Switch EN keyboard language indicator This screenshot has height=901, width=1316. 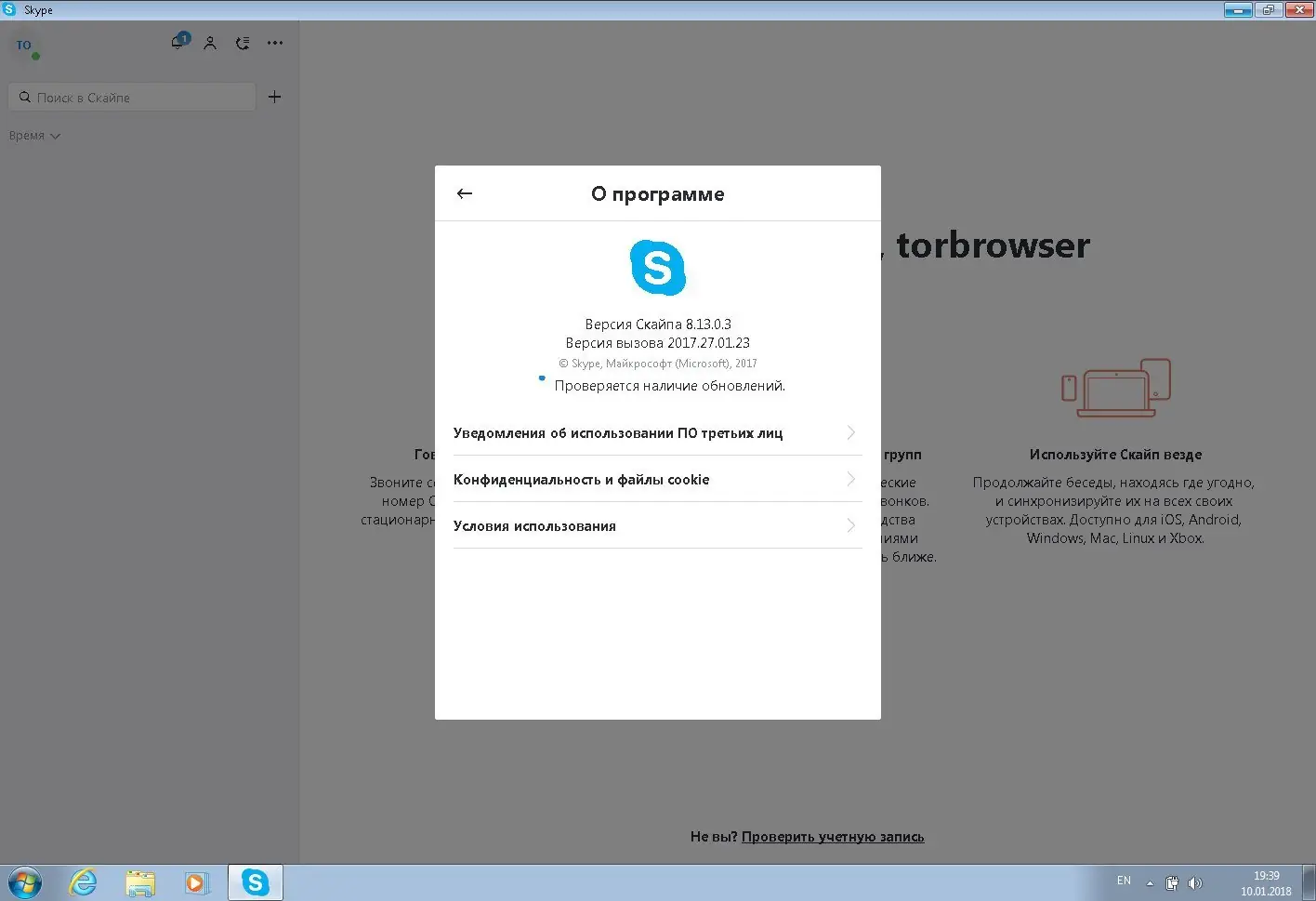pyautogui.click(x=1124, y=881)
